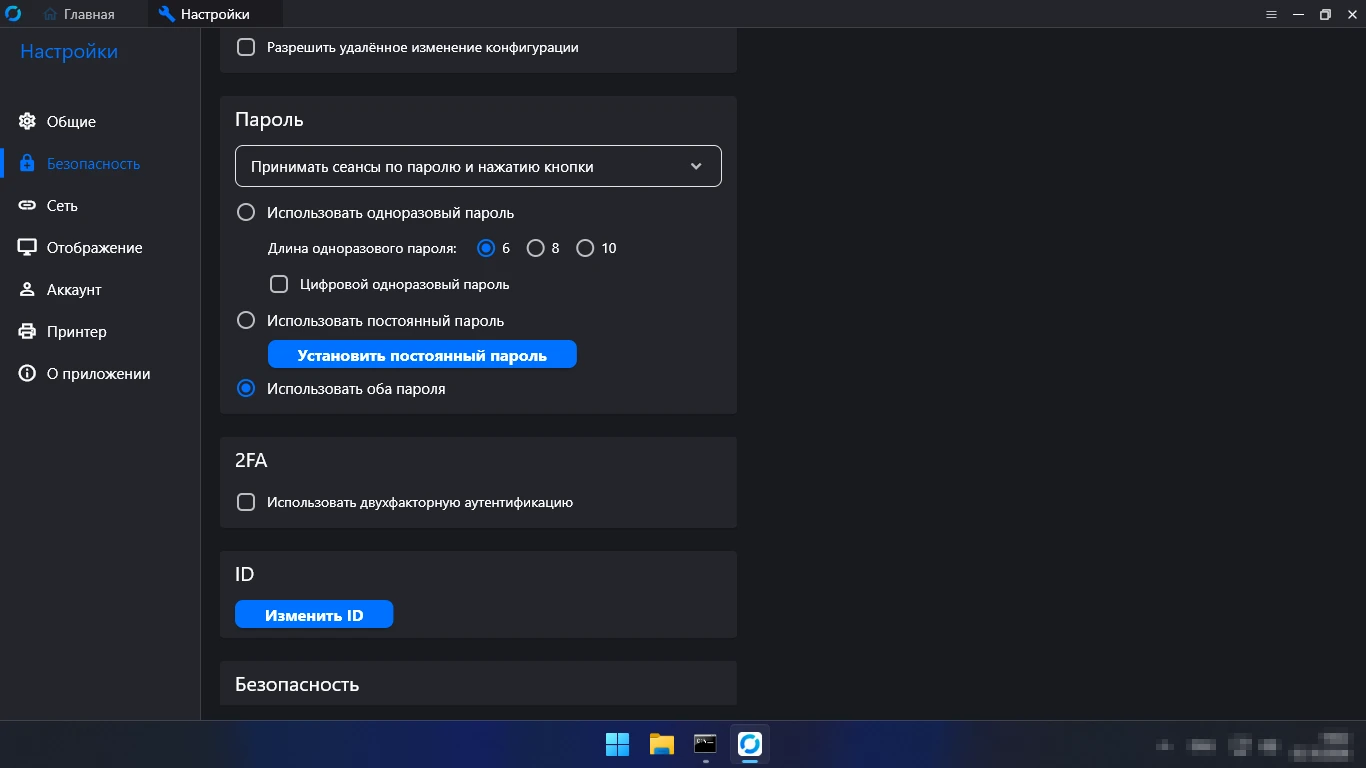Select Использовать постоянный пароль radio button
The image size is (1366, 768).
coord(246,321)
